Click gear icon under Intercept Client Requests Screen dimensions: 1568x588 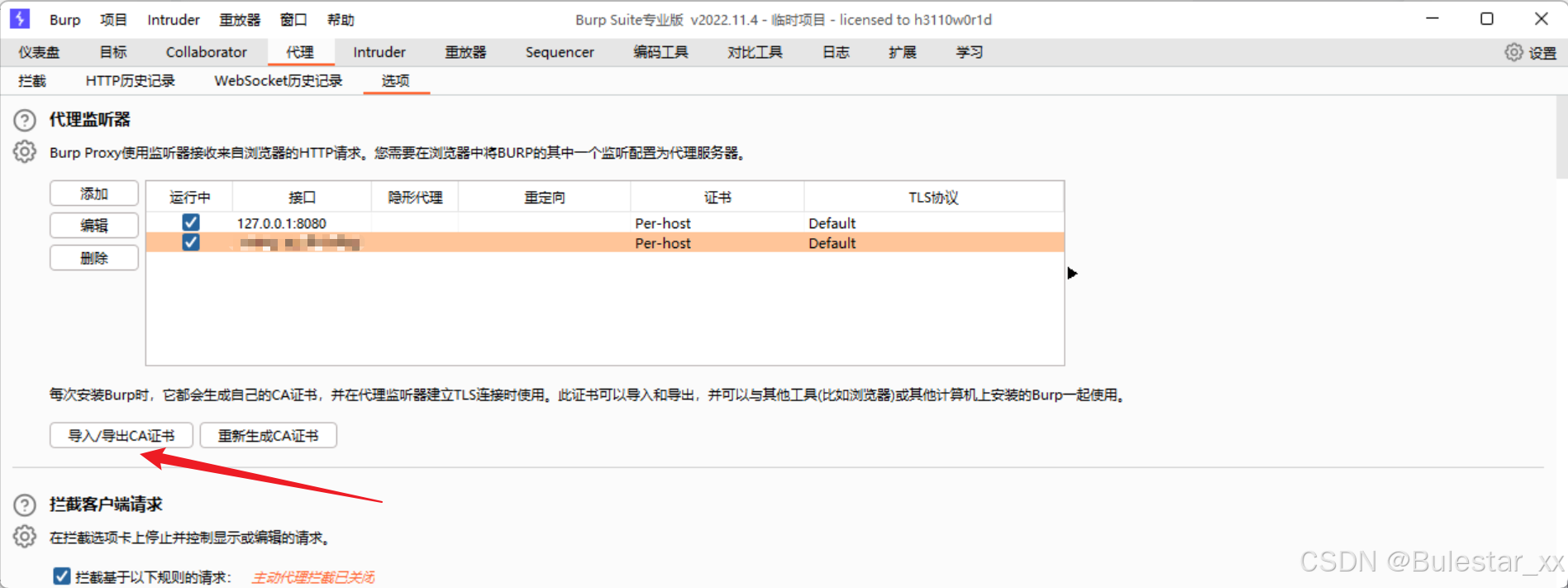(25, 537)
